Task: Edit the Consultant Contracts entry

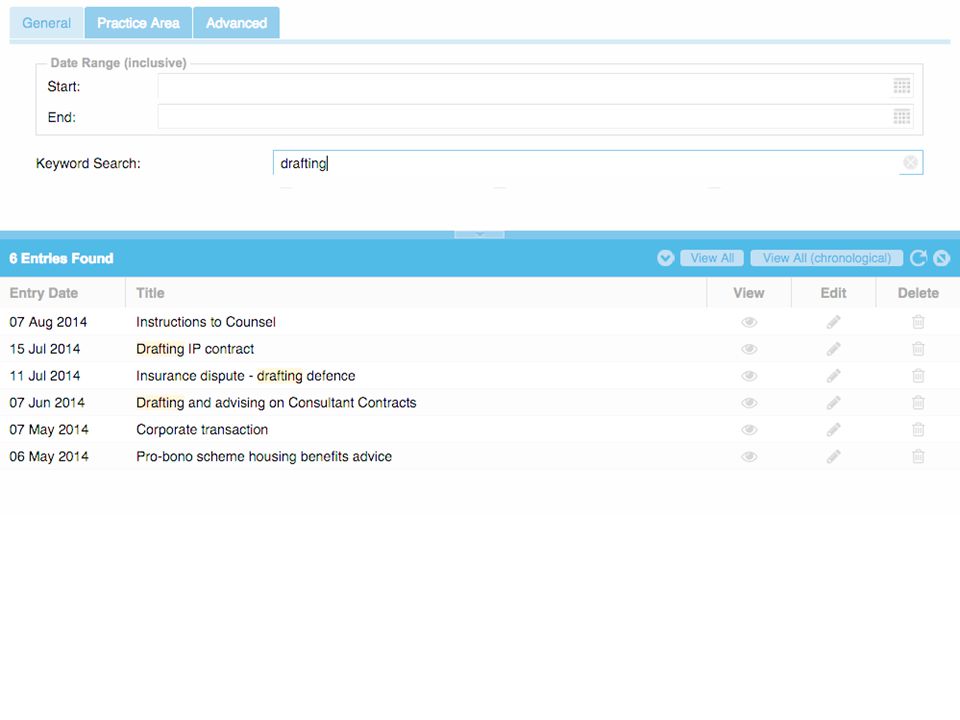Action: 833,403
